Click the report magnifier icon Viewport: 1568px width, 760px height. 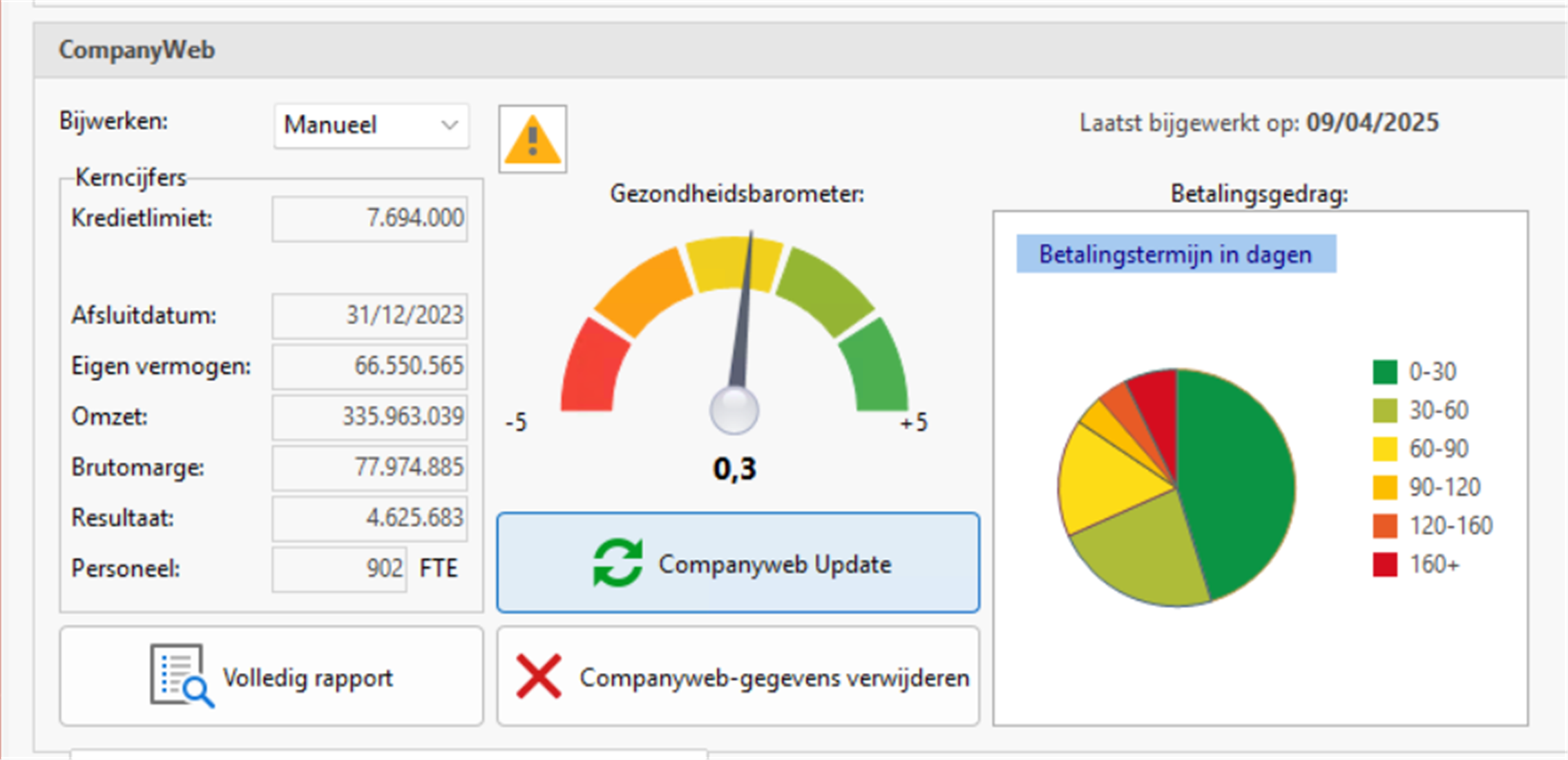(x=182, y=676)
